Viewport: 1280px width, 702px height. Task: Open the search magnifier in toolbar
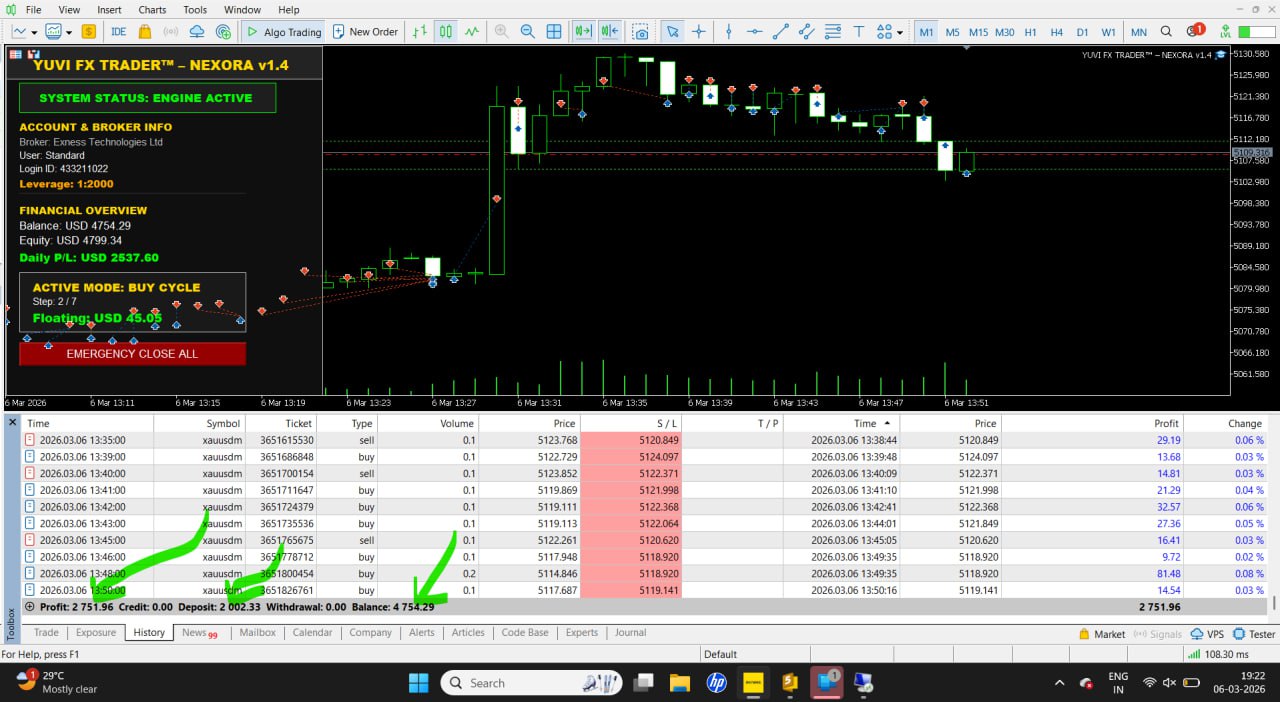1166,32
